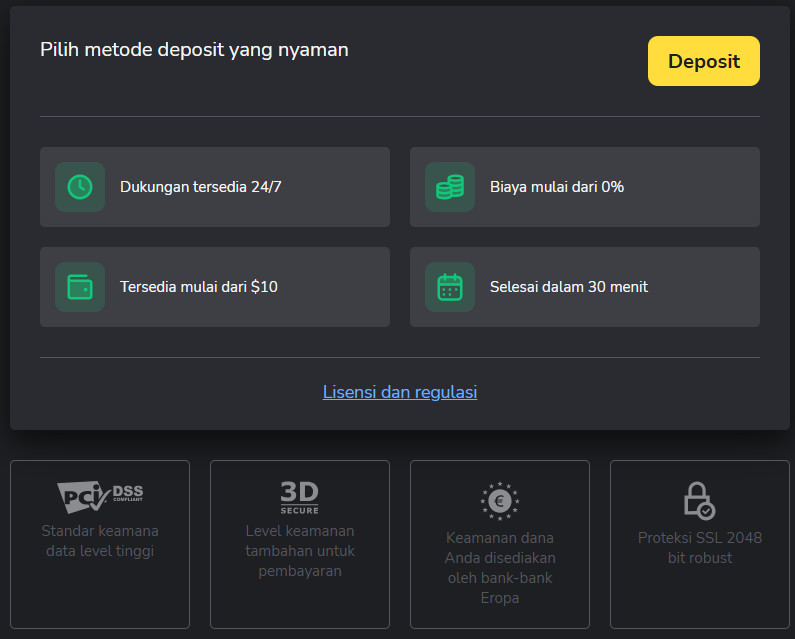Click the SSL padlock check icon

(x=700, y=501)
